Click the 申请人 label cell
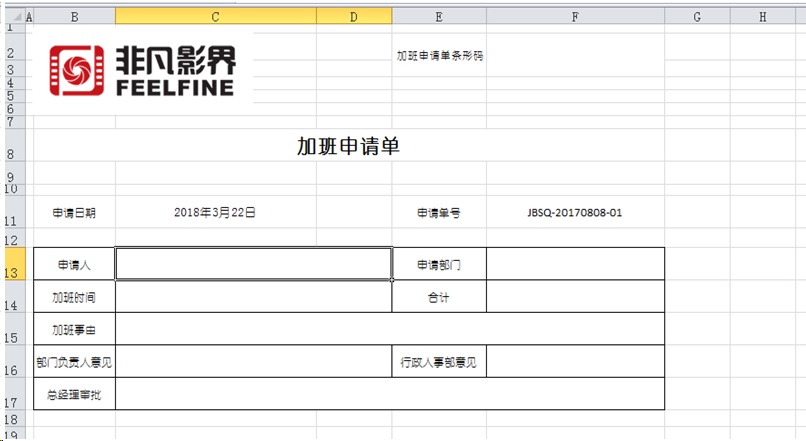The image size is (806, 441). [x=74, y=264]
